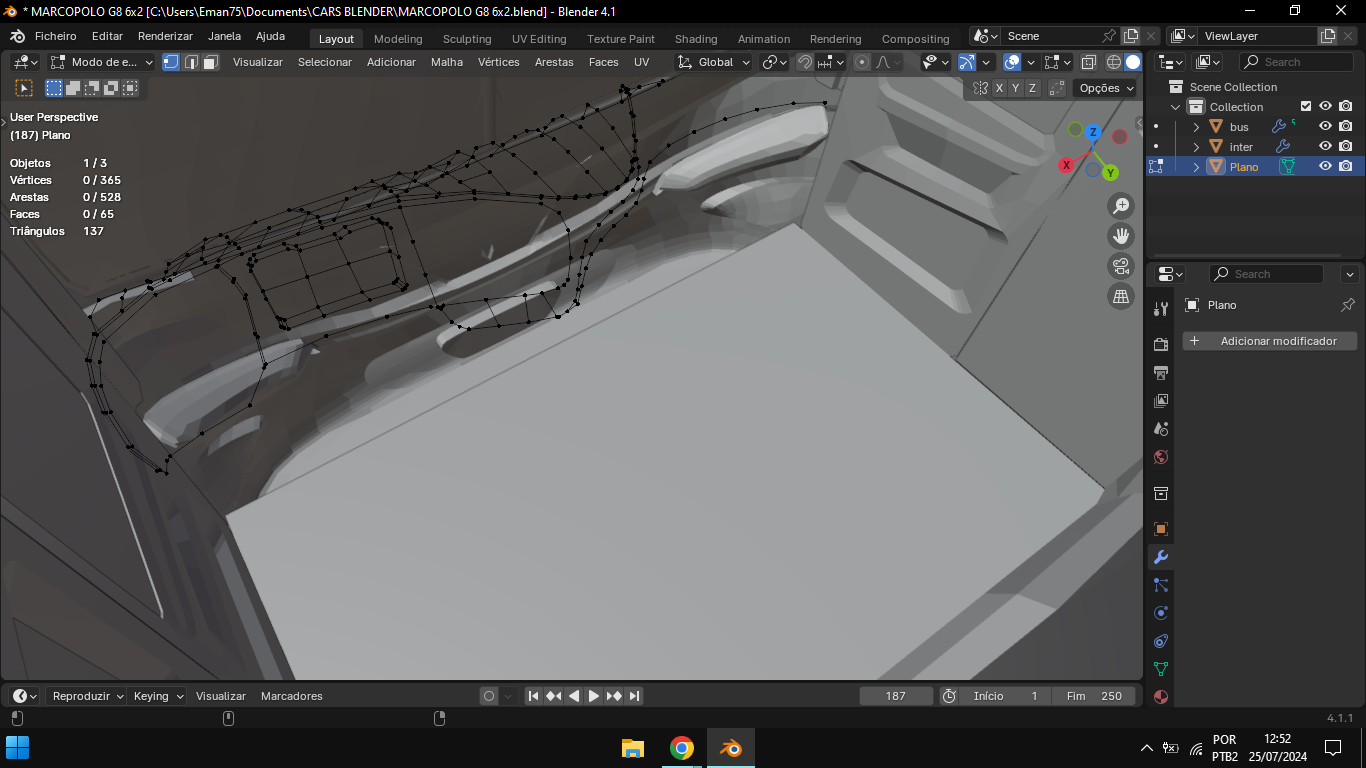Toggle camera view gizmo
The height and width of the screenshot is (768, 1366).
pyautogui.click(x=1121, y=266)
